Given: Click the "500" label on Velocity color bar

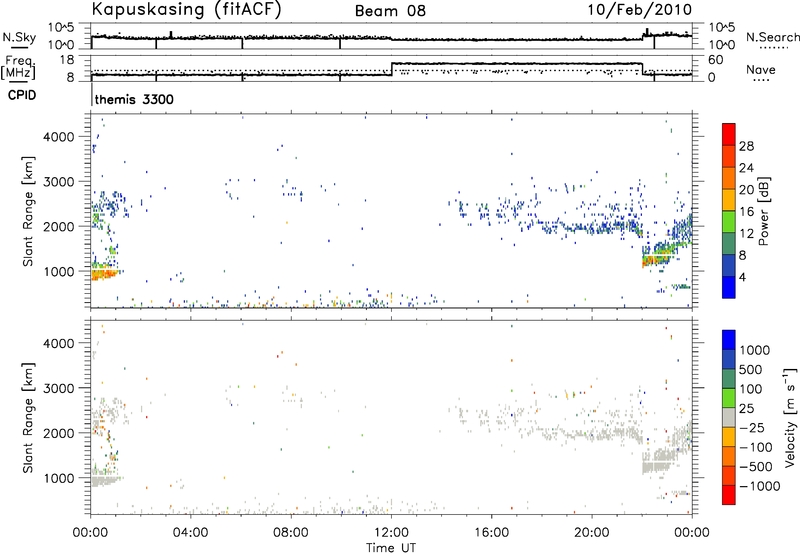Looking at the screenshot, I should pyautogui.click(x=750, y=369).
